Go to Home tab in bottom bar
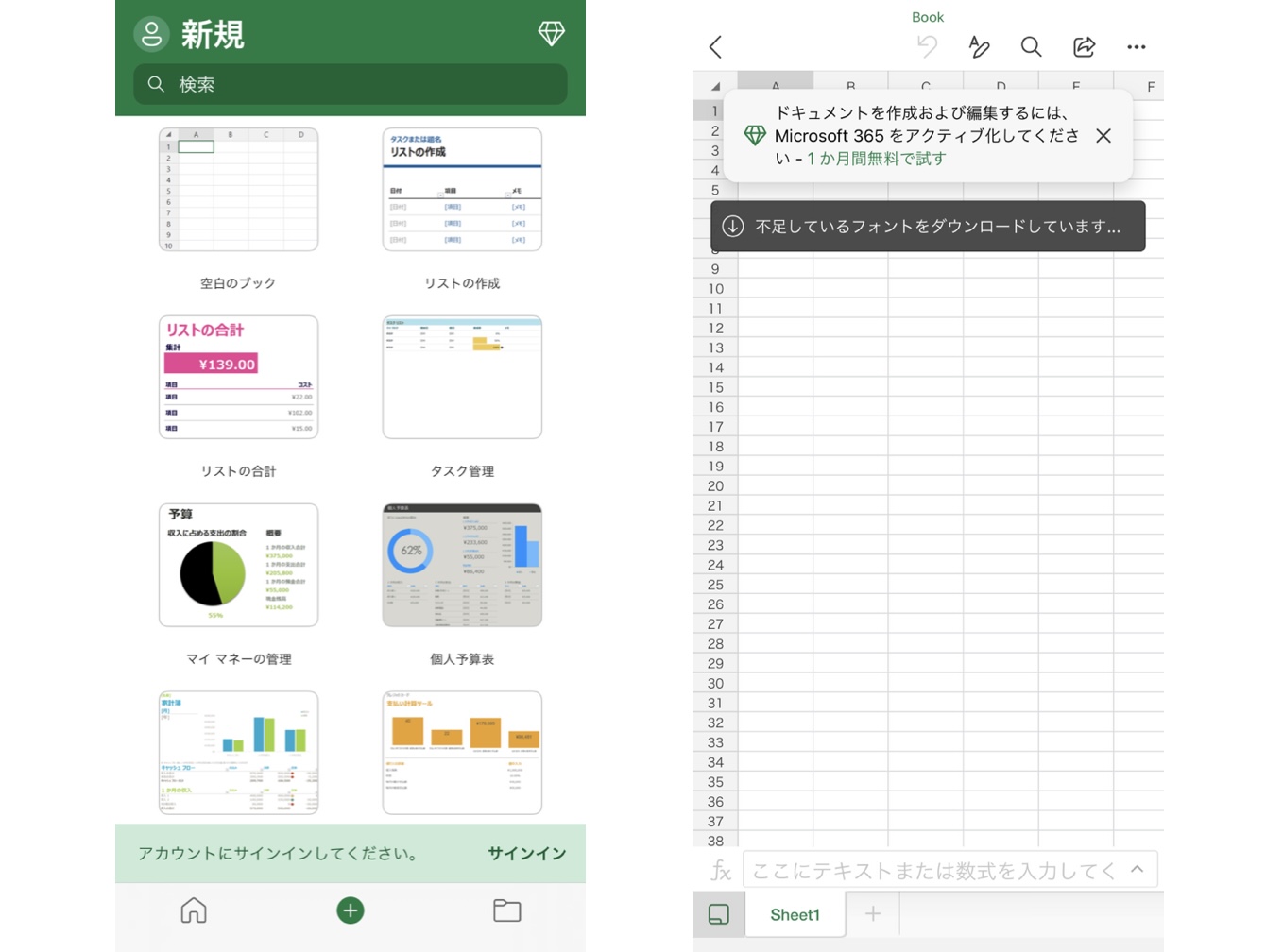This screenshot has height=952, width=1283. [194, 910]
